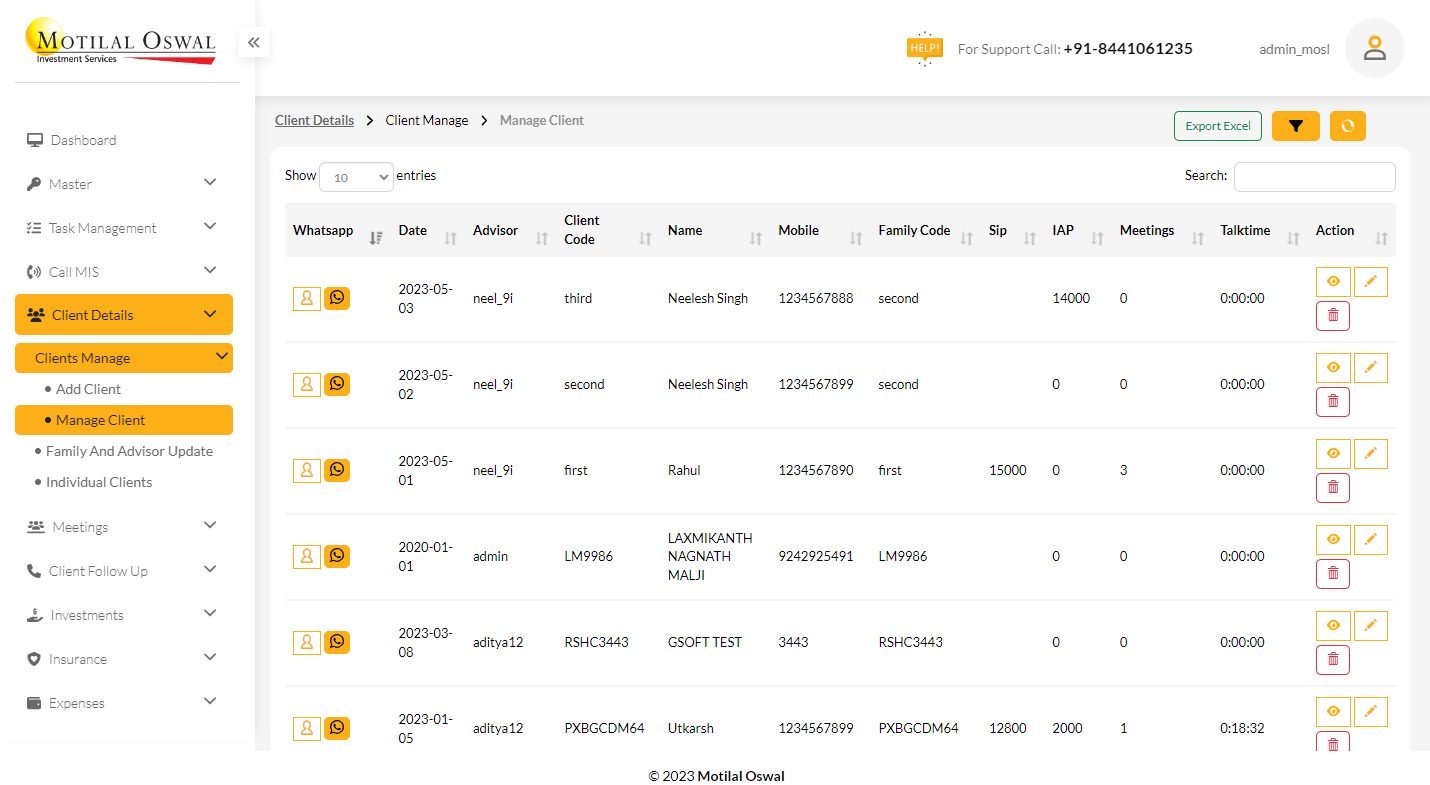
Task: Open Family And Advisor Update
Action: tap(129, 451)
